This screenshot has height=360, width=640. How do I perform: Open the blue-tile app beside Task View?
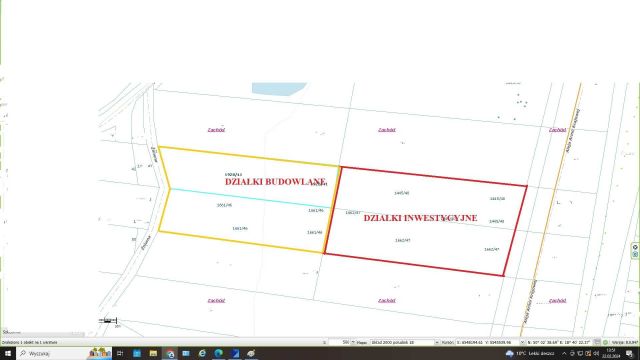coord(137,353)
